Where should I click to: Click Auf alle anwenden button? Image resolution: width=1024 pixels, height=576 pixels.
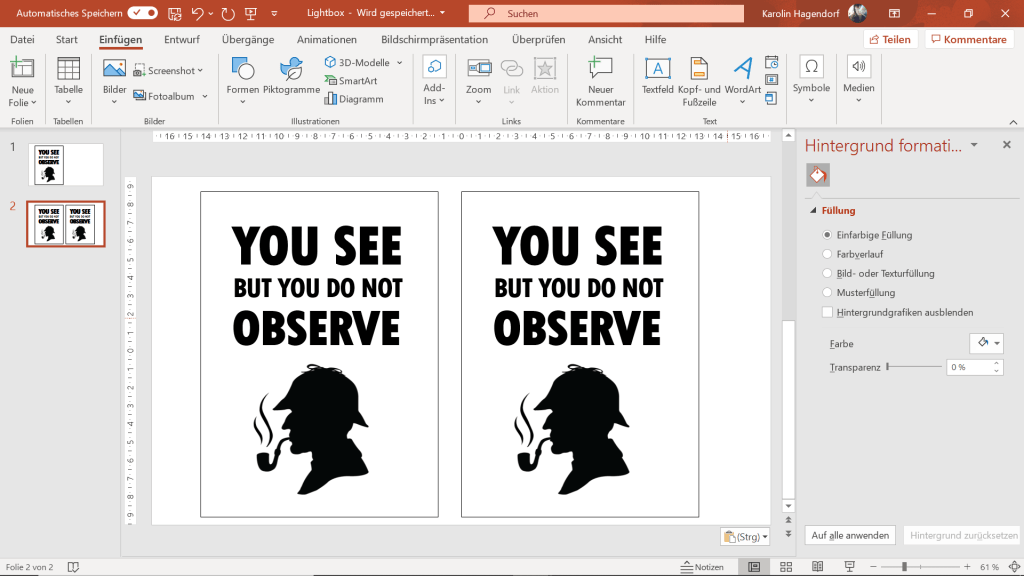[x=850, y=535]
